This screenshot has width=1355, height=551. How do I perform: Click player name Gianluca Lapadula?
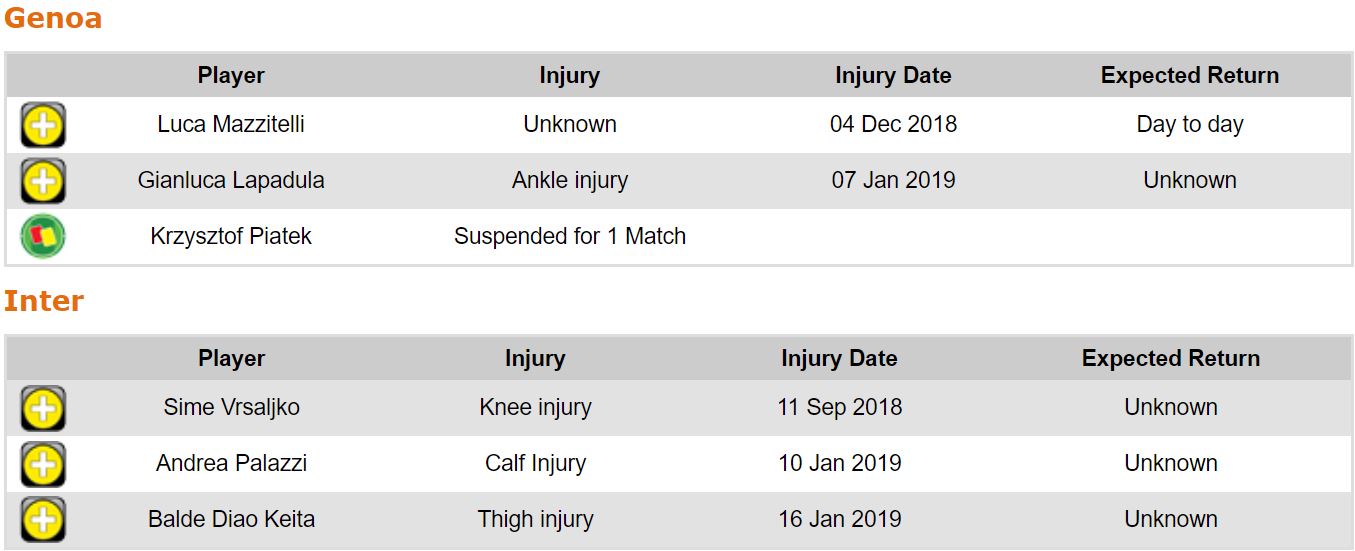(x=231, y=181)
